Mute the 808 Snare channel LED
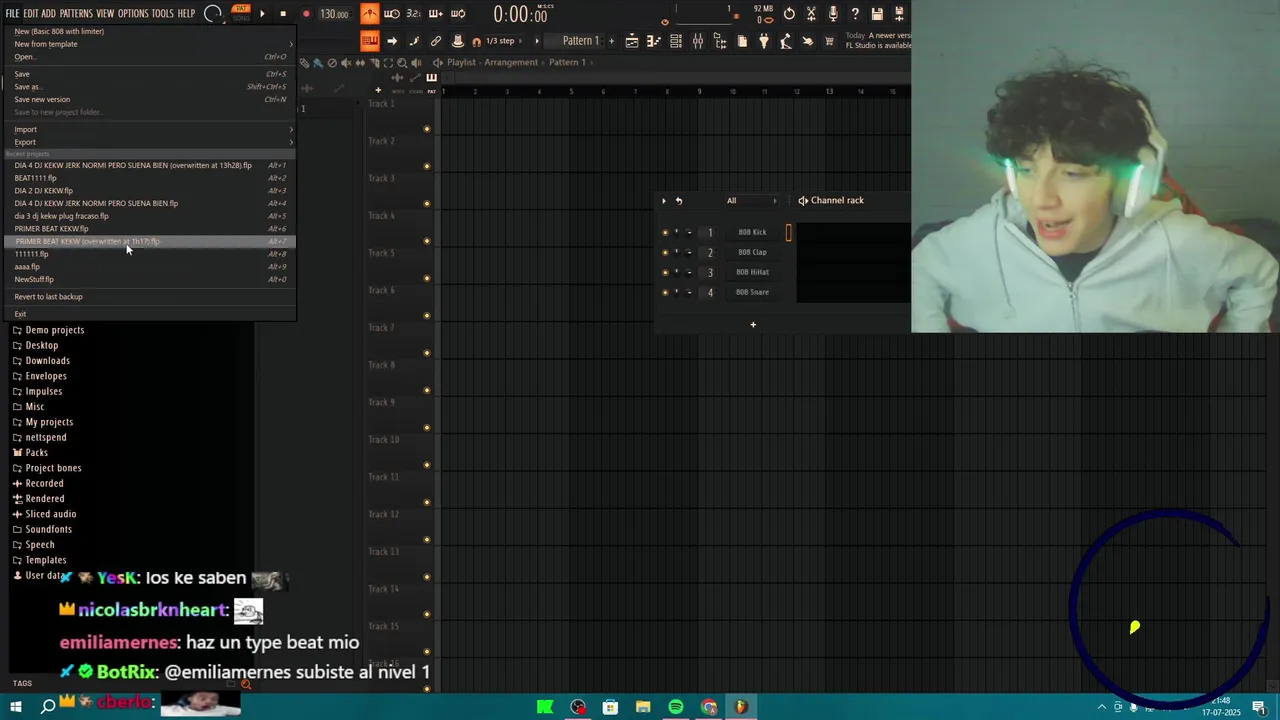Image resolution: width=1280 pixels, height=720 pixels. pyautogui.click(x=665, y=293)
